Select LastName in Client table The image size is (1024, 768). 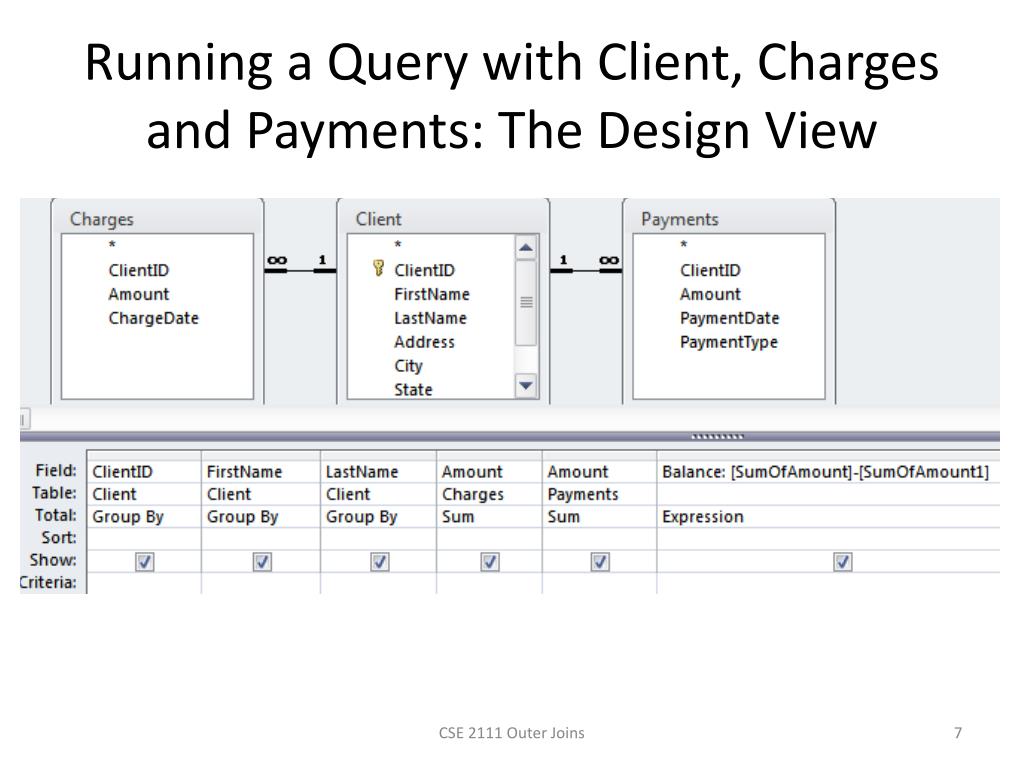pyautogui.click(x=430, y=319)
